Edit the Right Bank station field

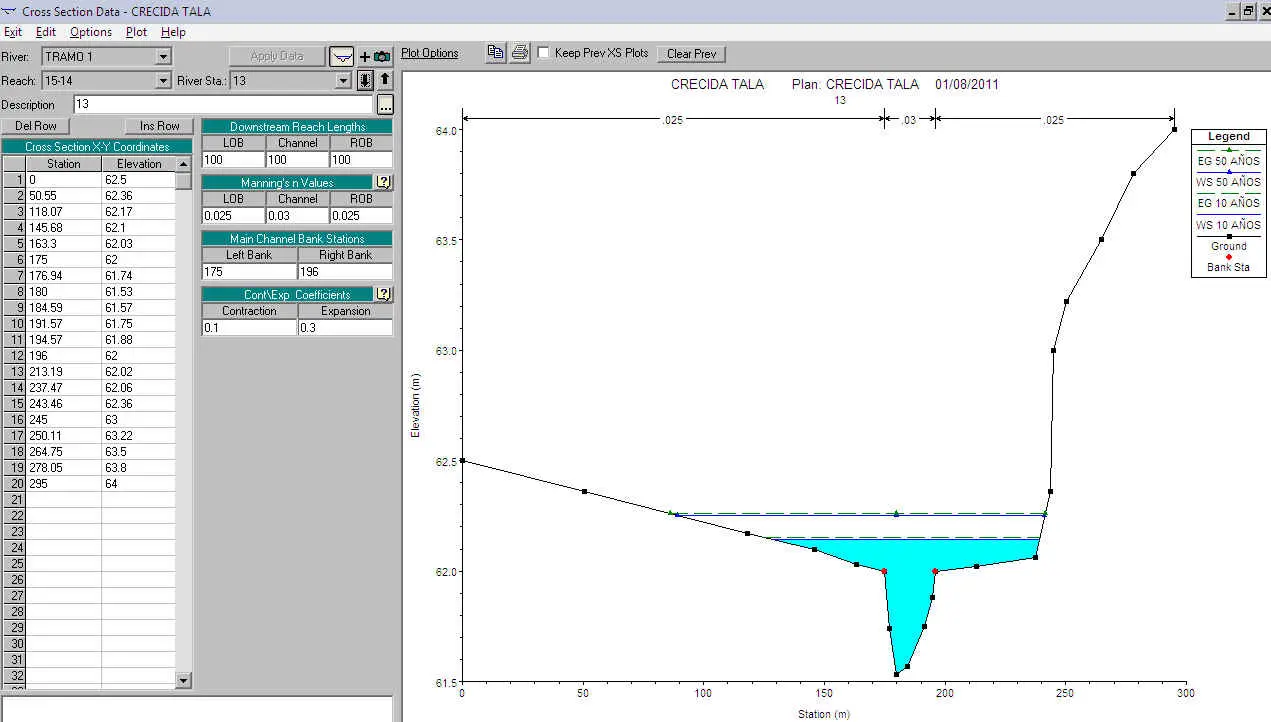345,271
